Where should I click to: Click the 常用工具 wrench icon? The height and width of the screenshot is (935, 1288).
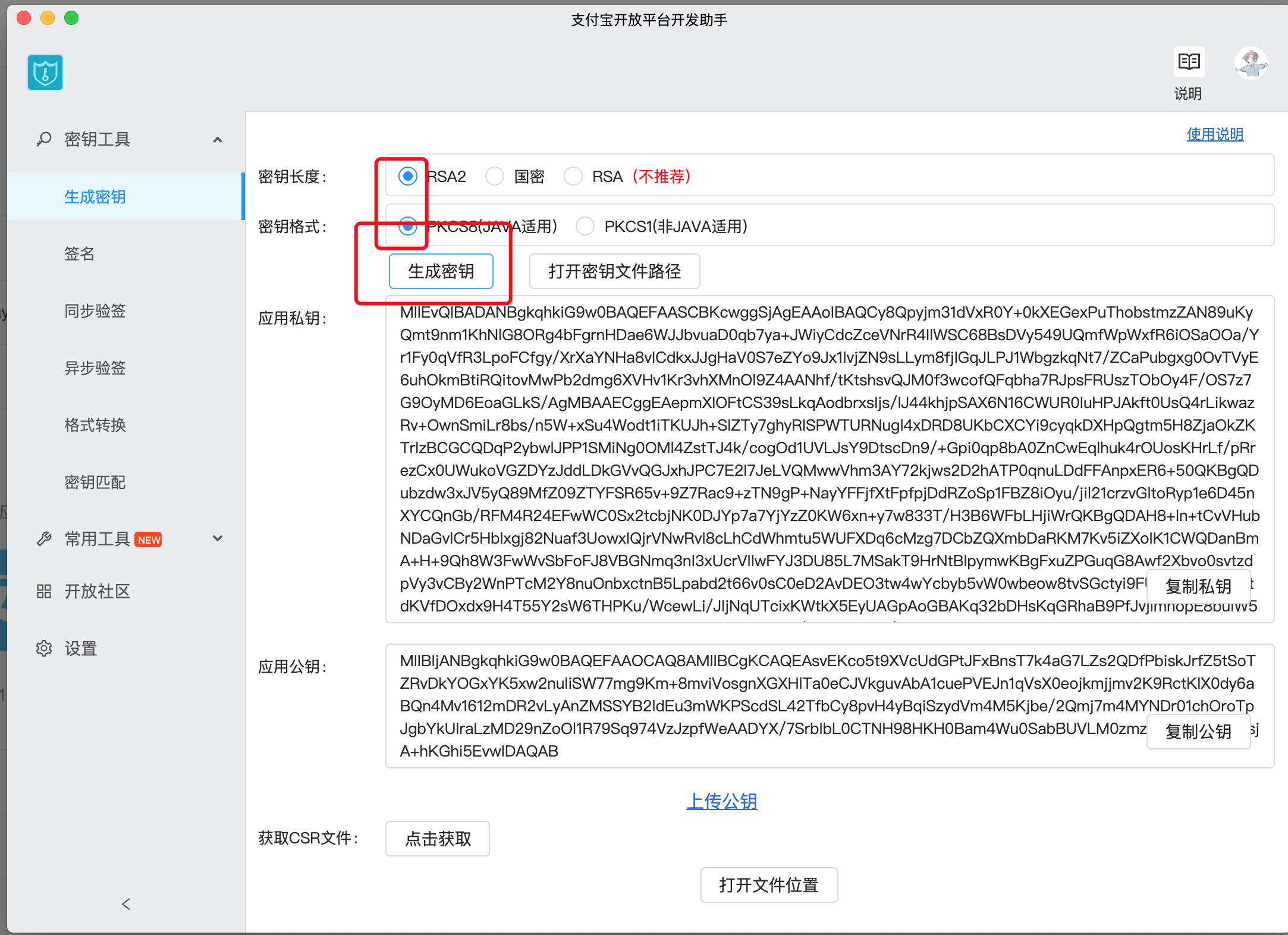[43, 539]
